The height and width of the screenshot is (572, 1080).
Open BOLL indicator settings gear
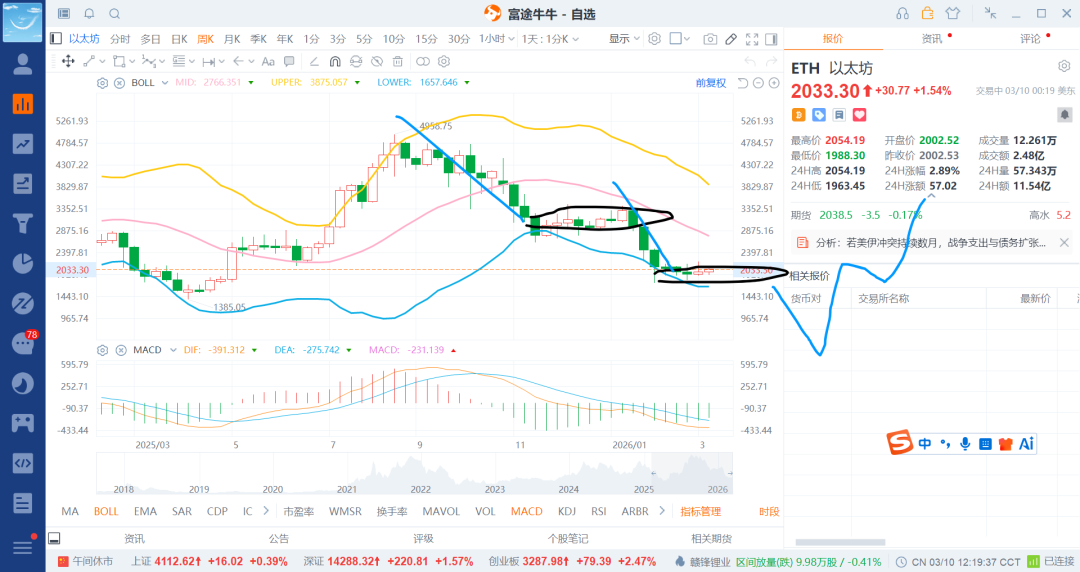pyautogui.click(x=103, y=82)
